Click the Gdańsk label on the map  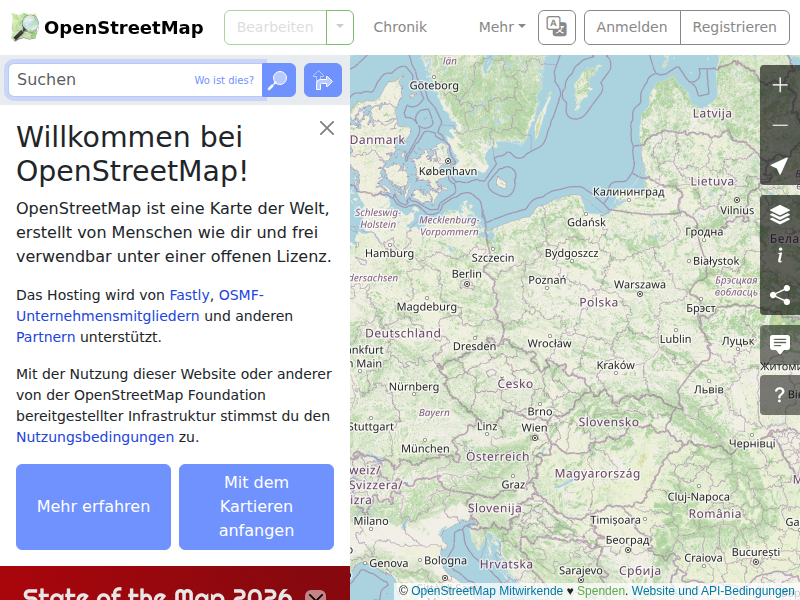[586, 222]
